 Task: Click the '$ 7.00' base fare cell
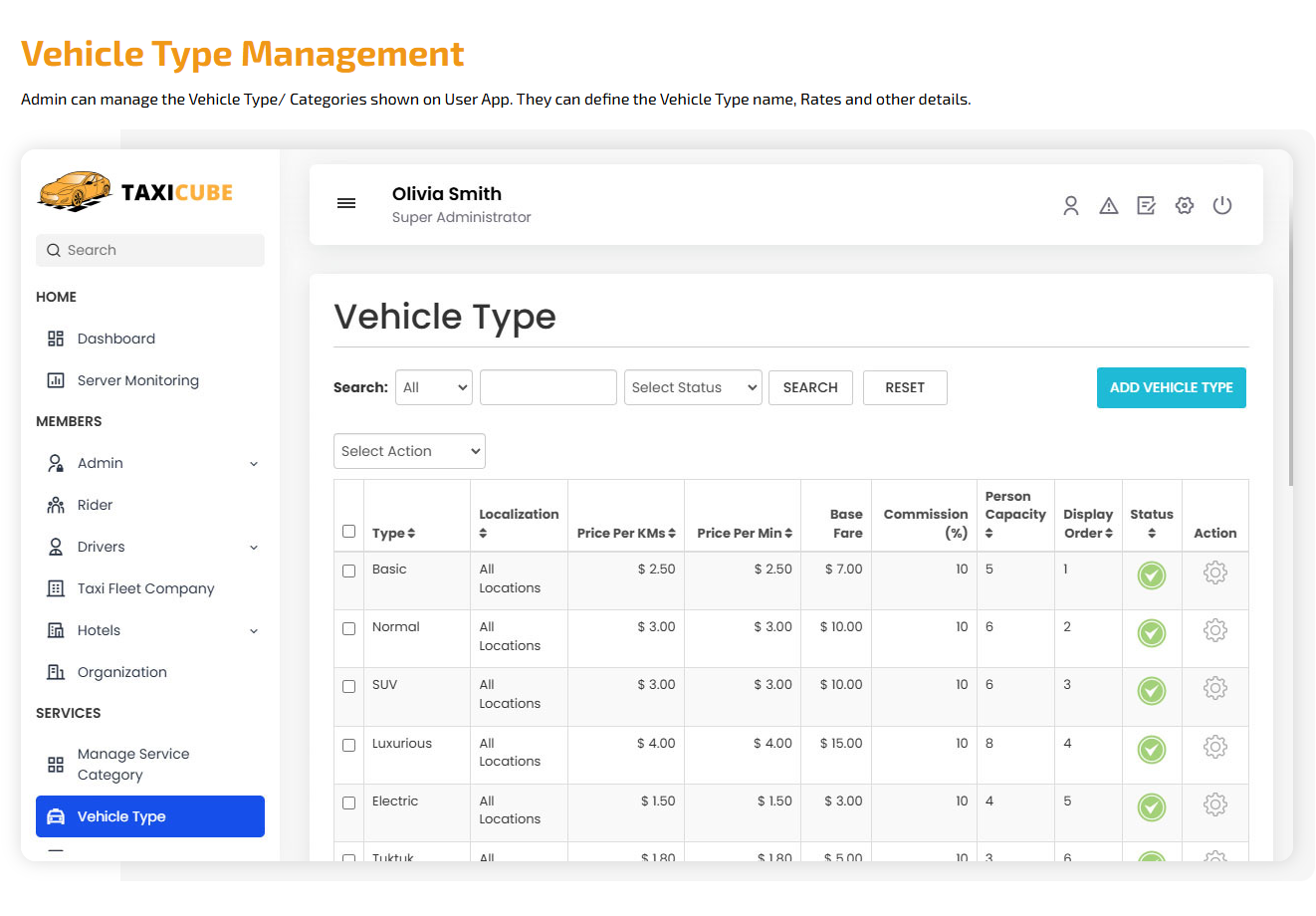tap(844, 570)
